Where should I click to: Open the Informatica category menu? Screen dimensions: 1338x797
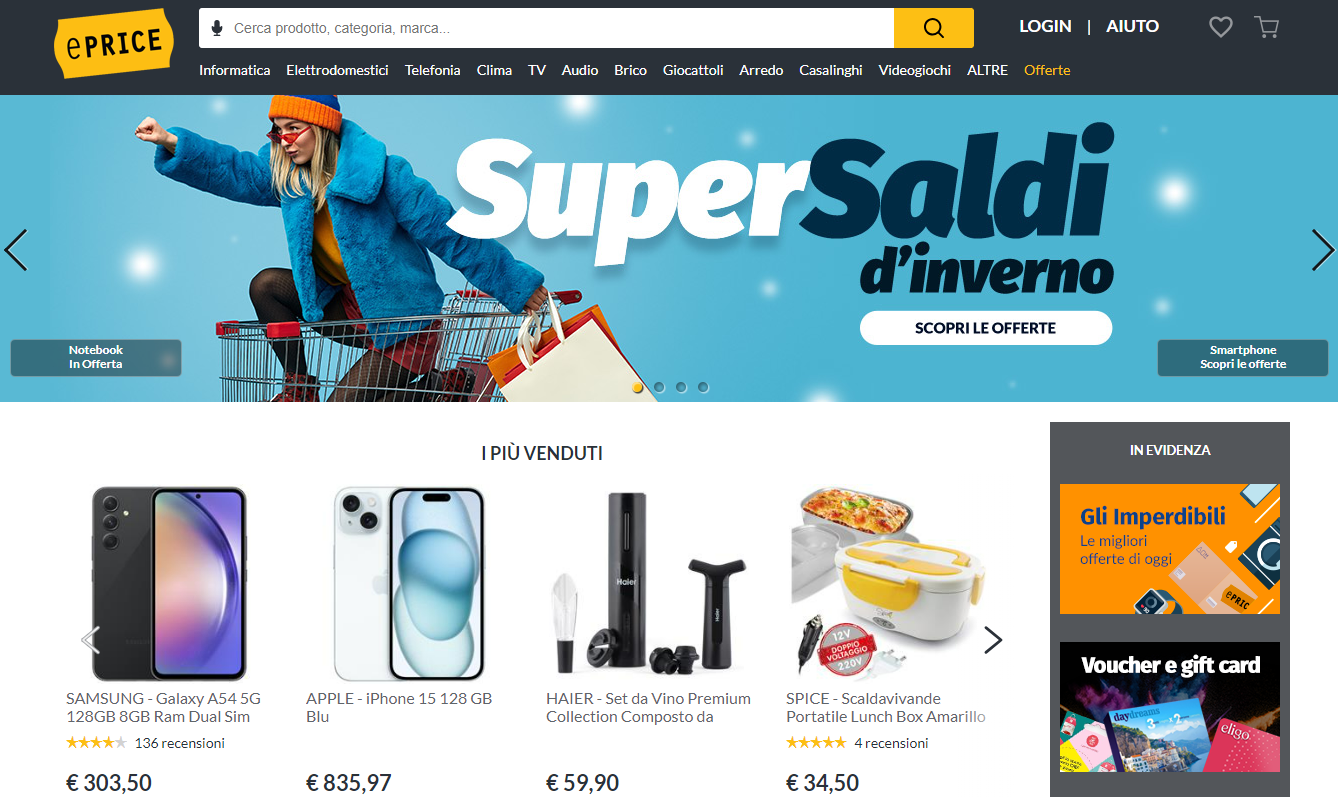(235, 70)
